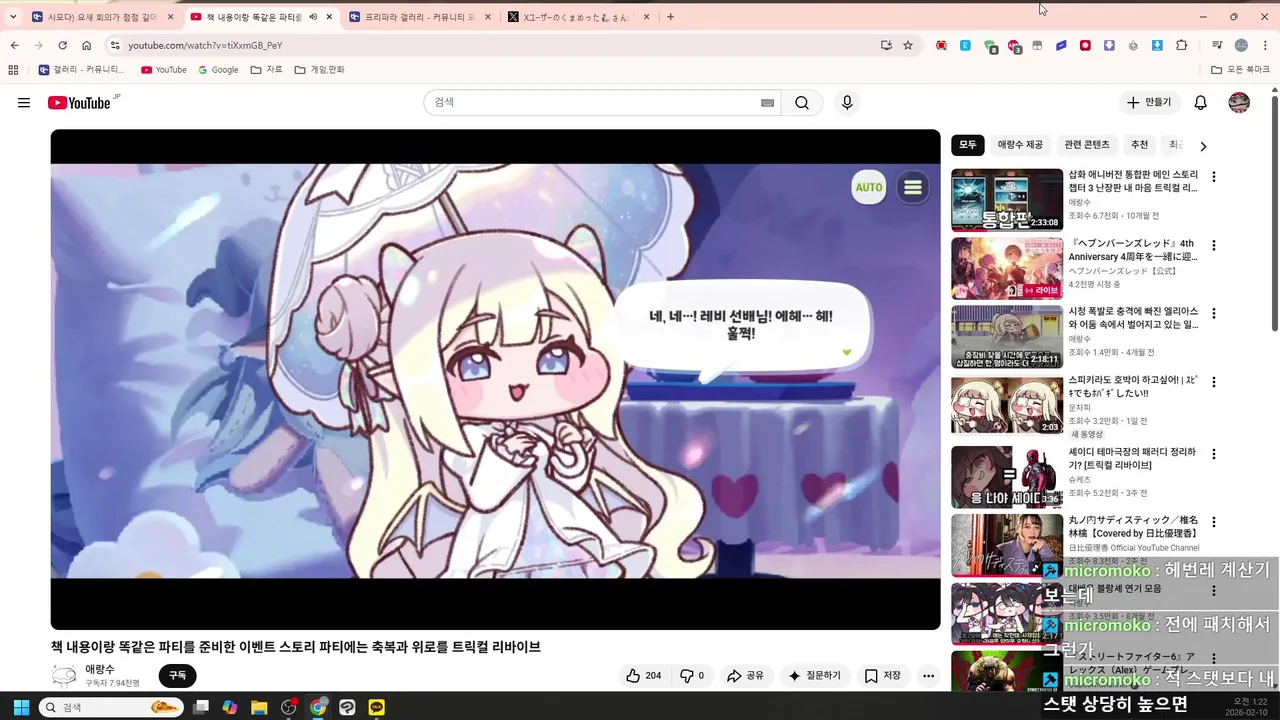Open the Google bookmark in bookmarks bar
The image size is (1280, 720).
pyautogui.click(x=218, y=70)
